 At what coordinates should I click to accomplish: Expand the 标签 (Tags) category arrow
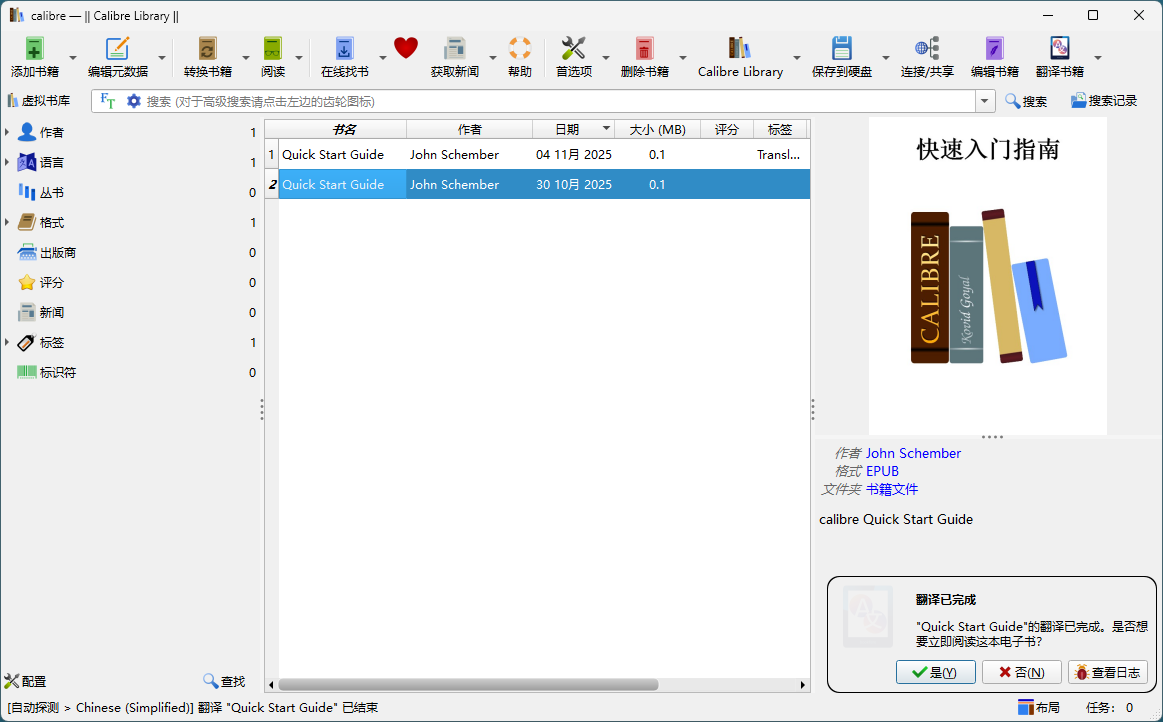[x=8, y=342]
